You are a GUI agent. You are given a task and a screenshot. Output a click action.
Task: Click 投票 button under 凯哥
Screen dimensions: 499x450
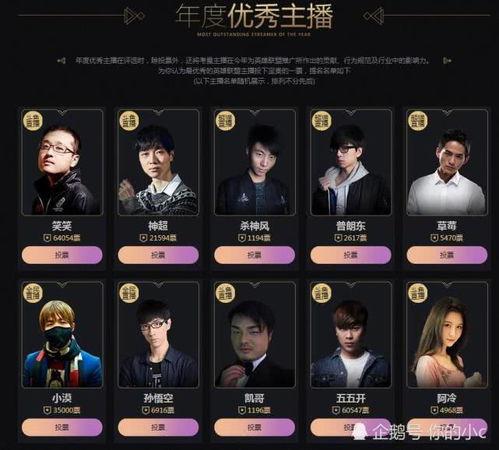point(254,427)
